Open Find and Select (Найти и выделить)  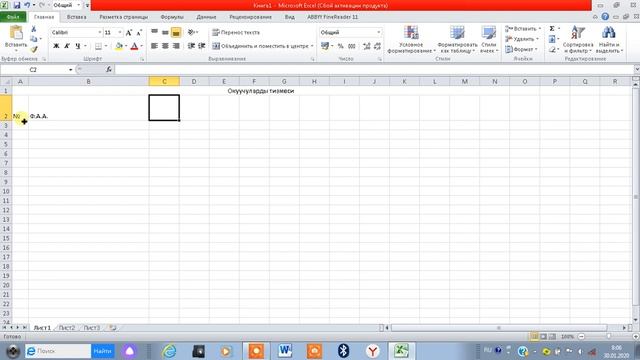[609, 39]
